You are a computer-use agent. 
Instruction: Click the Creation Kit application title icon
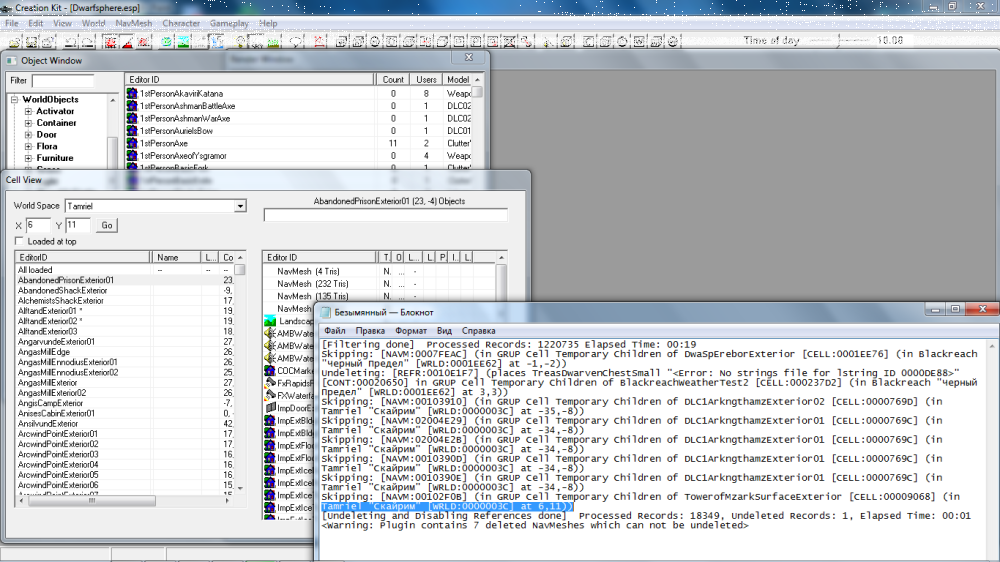pyautogui.click(x=6, y=8)
